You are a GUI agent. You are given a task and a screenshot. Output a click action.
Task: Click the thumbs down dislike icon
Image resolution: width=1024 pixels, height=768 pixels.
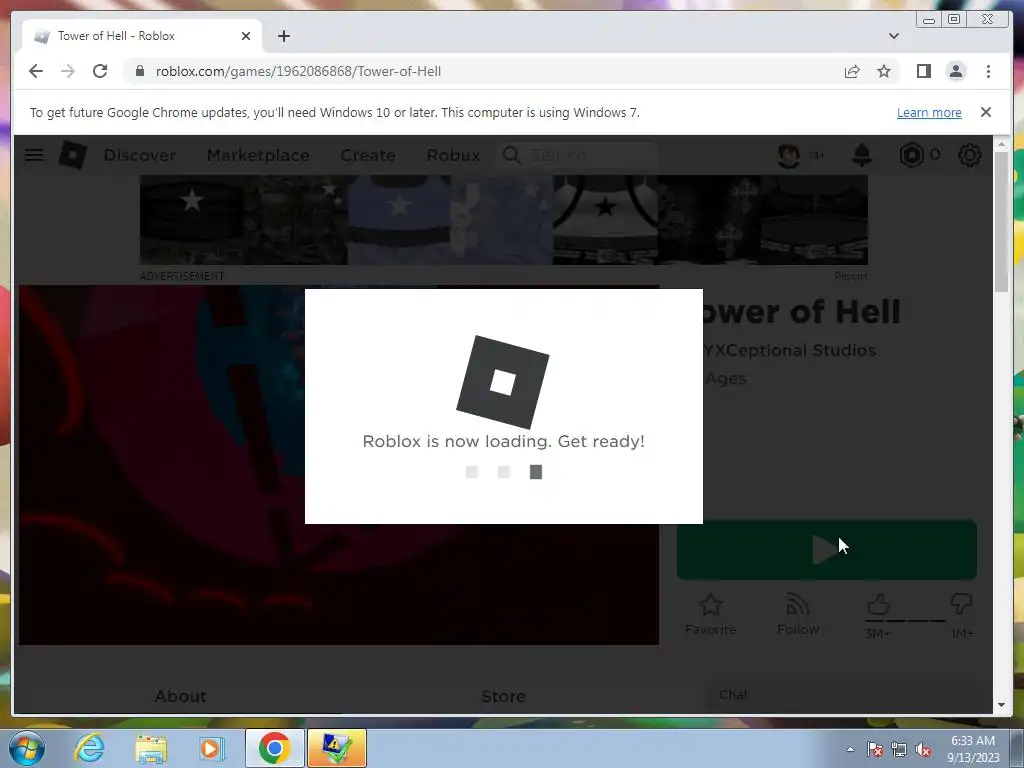point(961,603)
